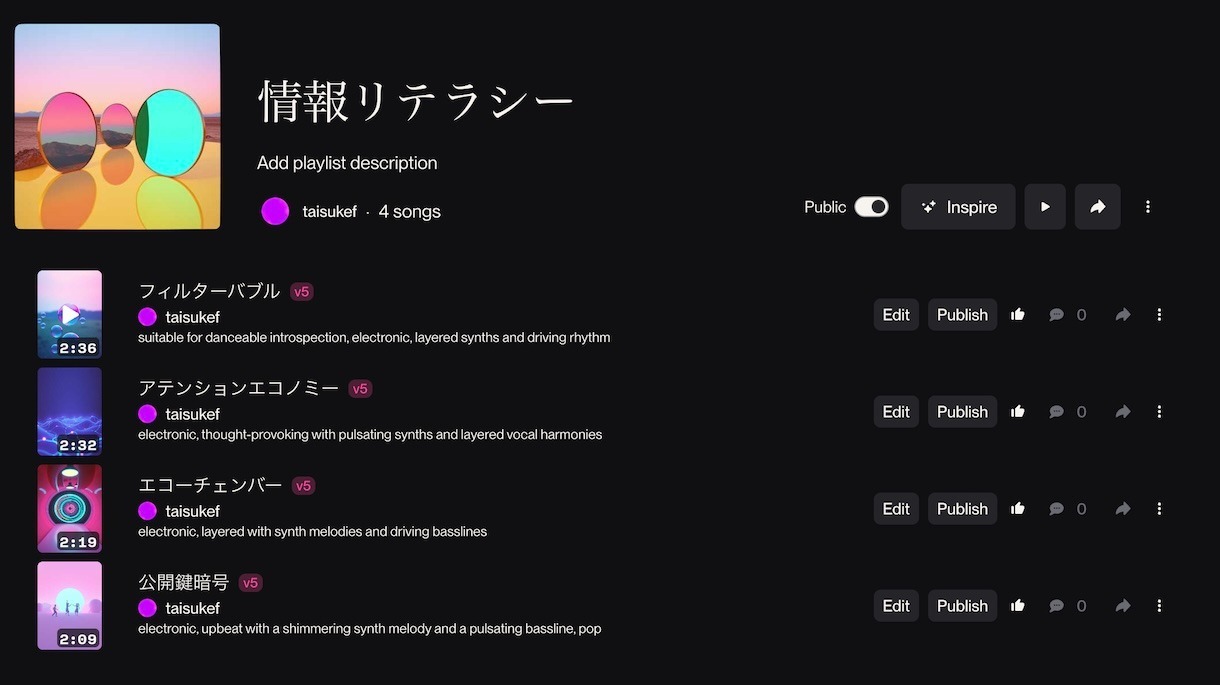The height and width of the screenshot is (685, 1220).
Task: Toggle the Public playlist switch
Action: pyautogui.click(x=871, y=207)
